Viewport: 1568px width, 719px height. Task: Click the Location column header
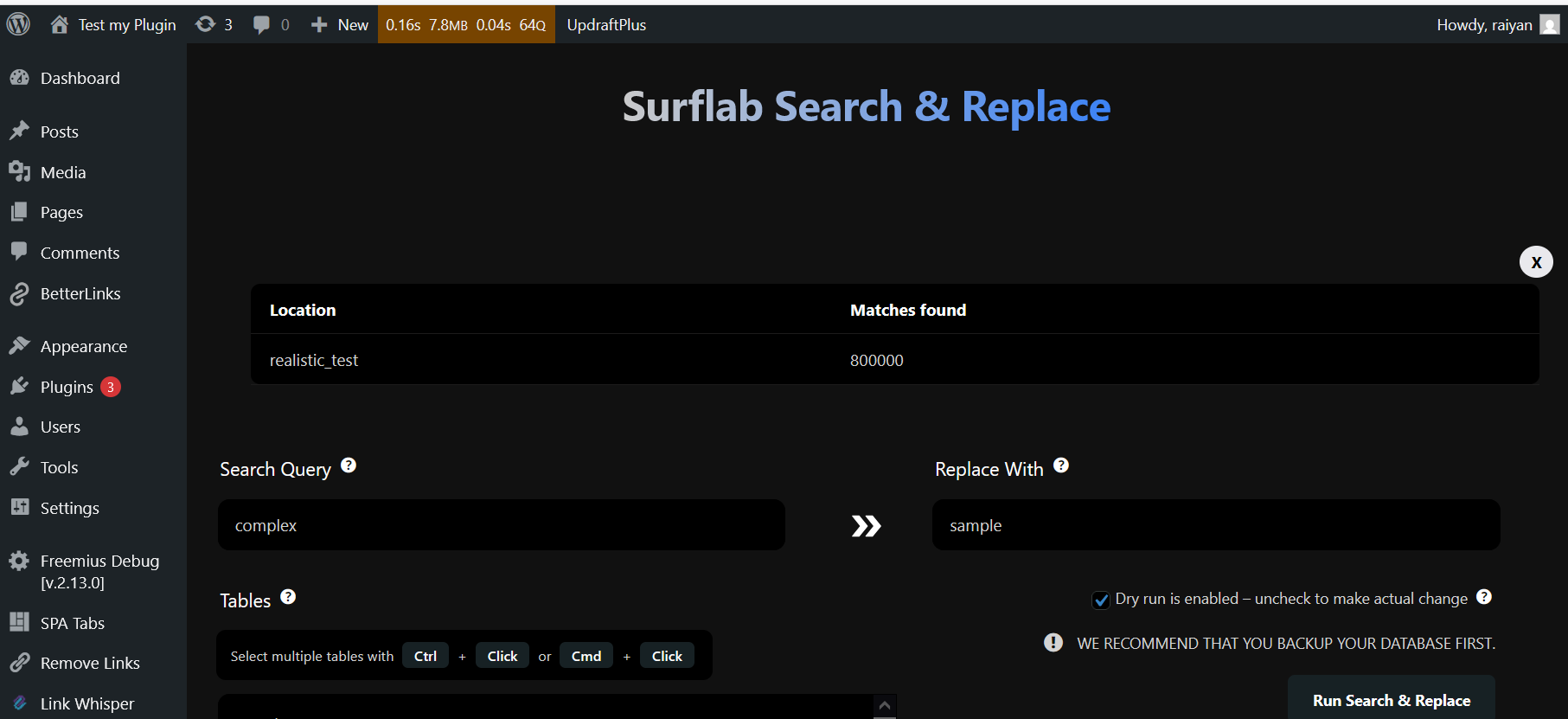point(303,310)
